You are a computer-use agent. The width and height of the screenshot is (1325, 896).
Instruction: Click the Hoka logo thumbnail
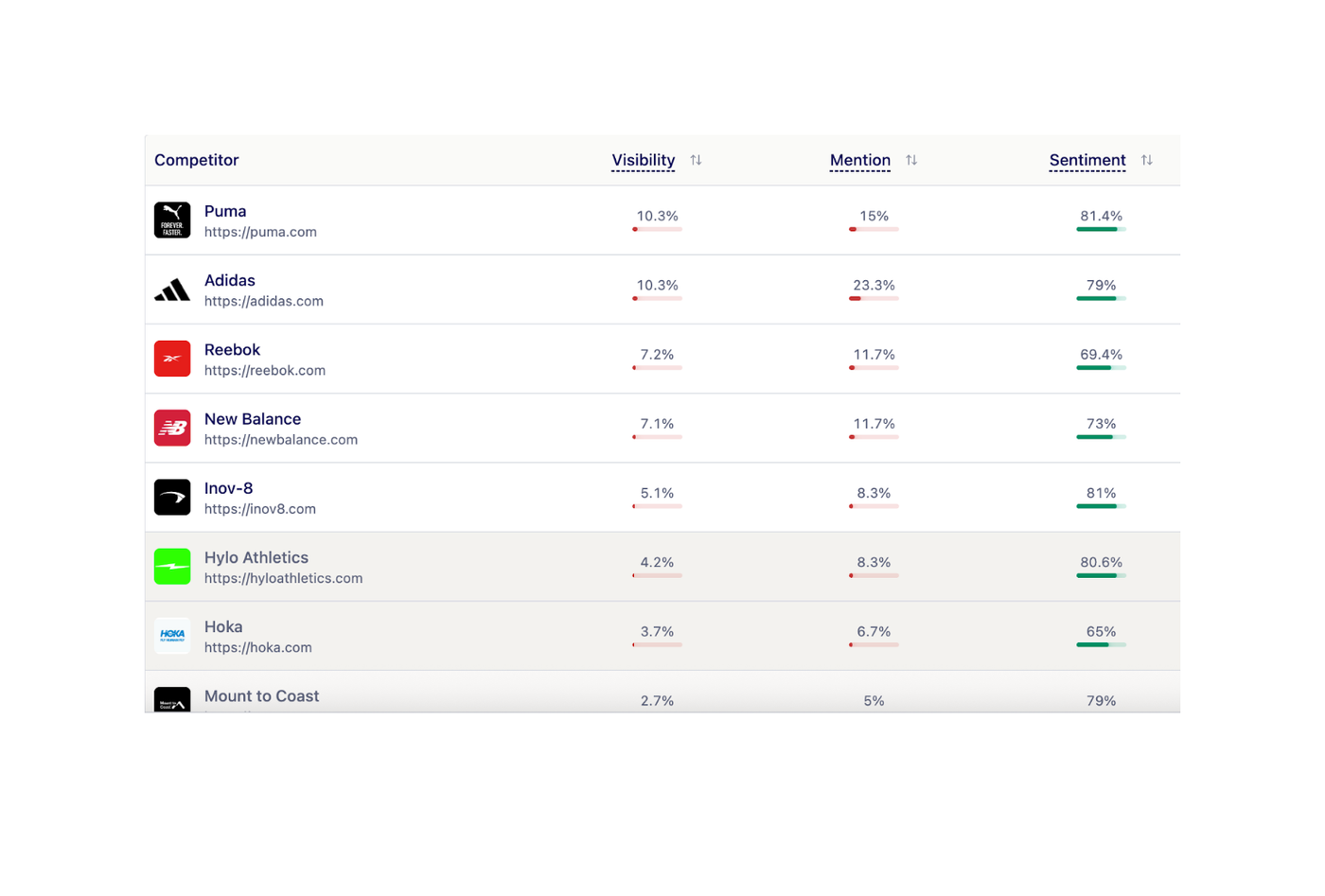[172, 636]
